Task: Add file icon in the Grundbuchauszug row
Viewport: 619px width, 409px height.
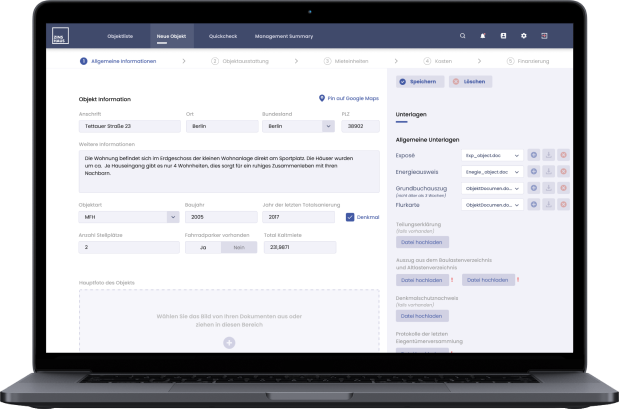Action: [534, 188]
